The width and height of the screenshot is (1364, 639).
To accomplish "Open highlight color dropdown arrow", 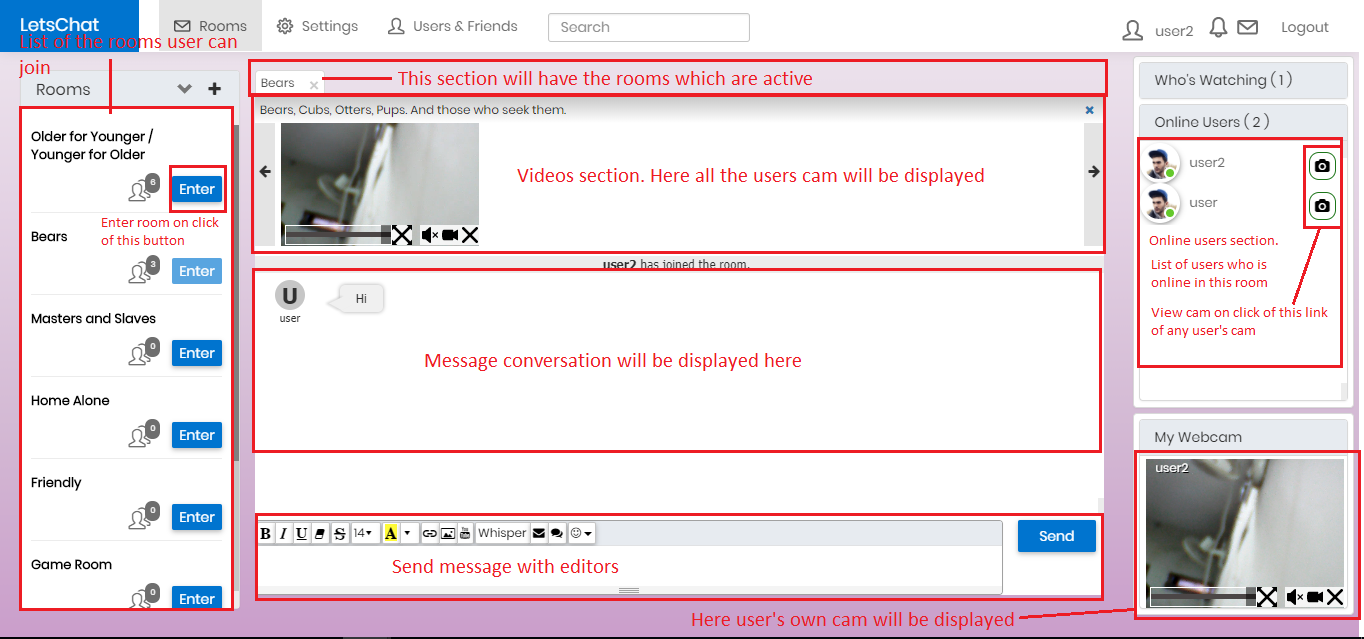I will (408, 534).
